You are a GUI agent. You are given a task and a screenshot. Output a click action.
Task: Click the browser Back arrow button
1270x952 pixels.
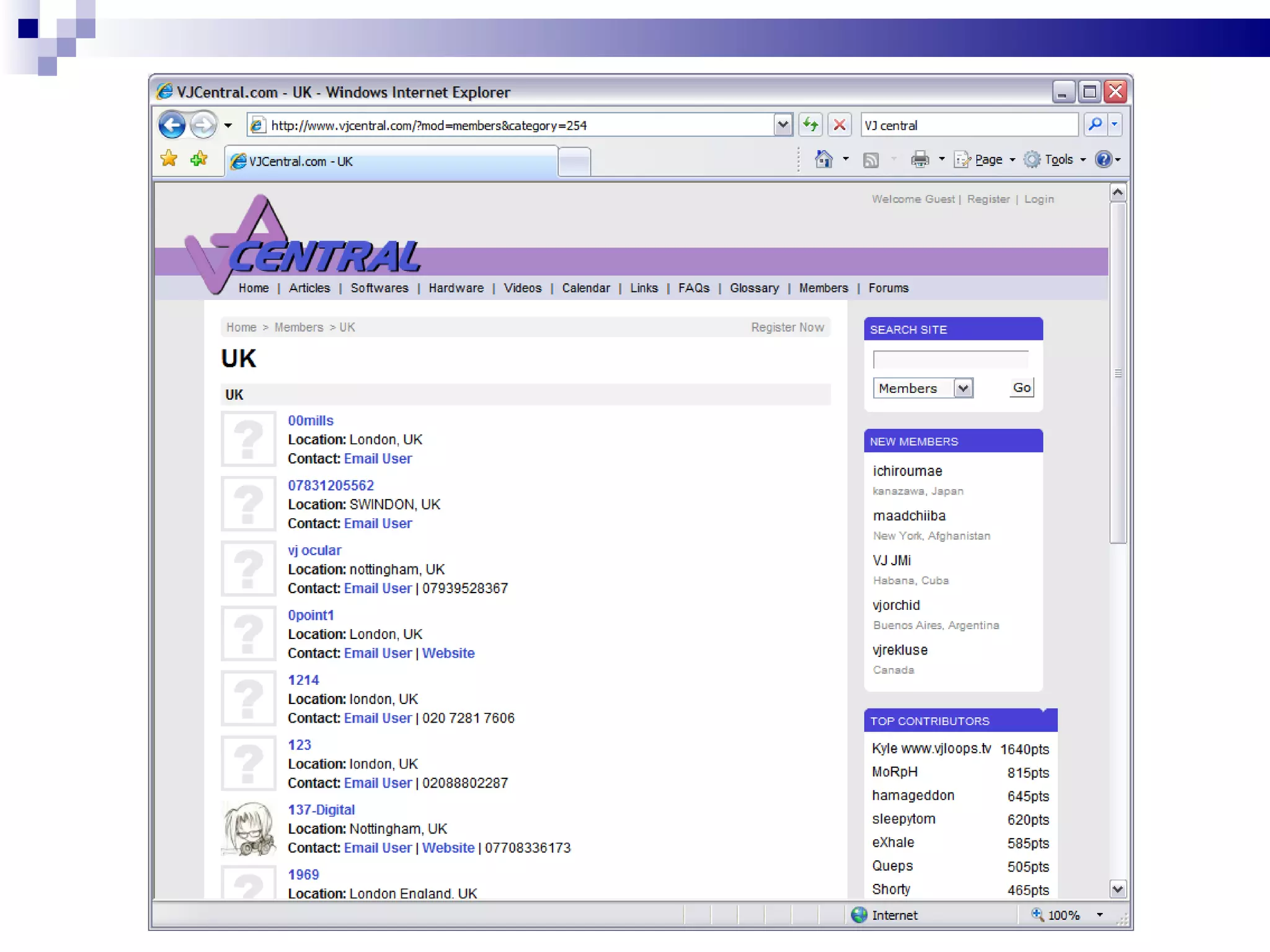click(172, 125)
